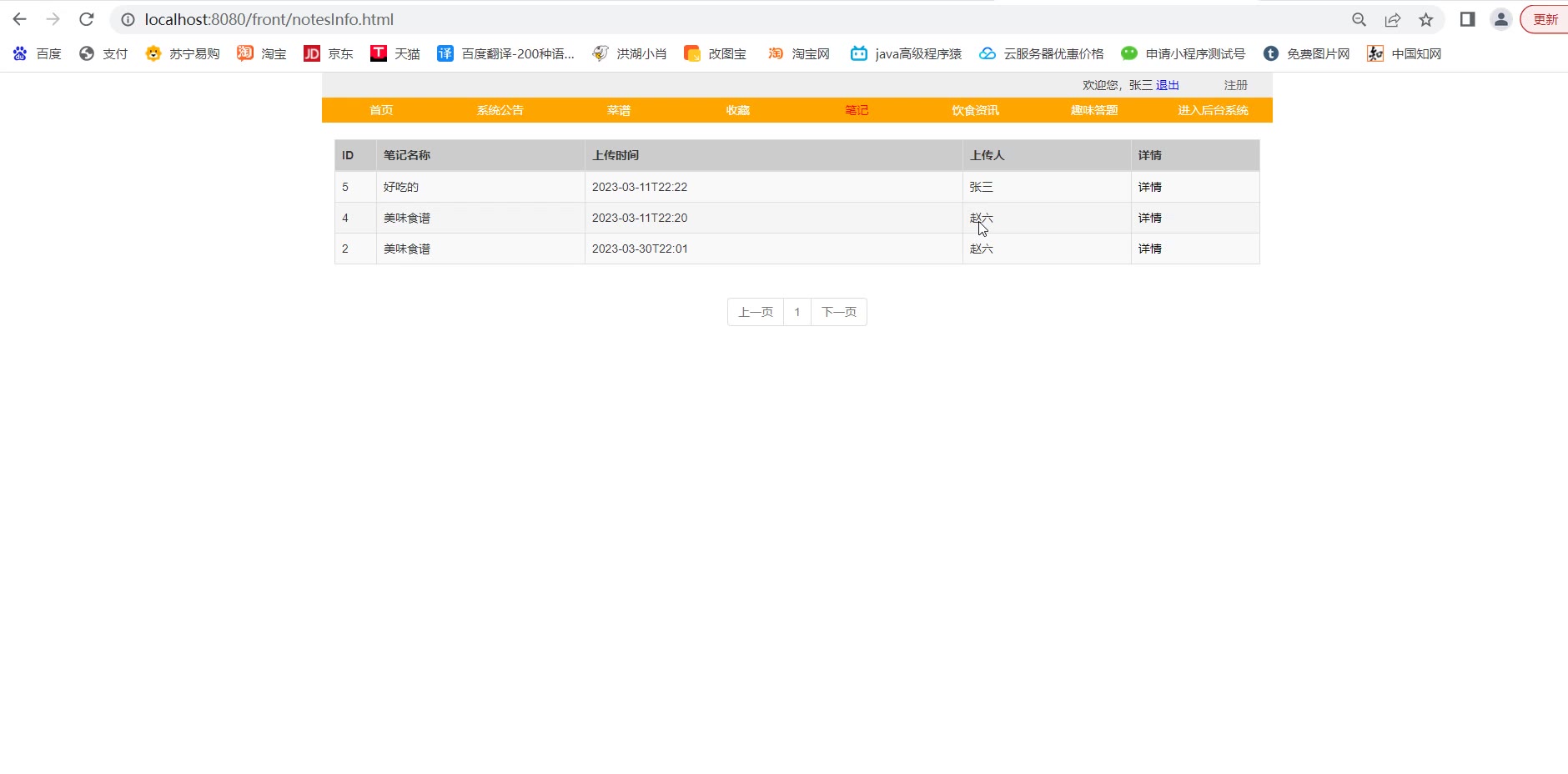Open 菜谱 navigation item

click(619, 110)
